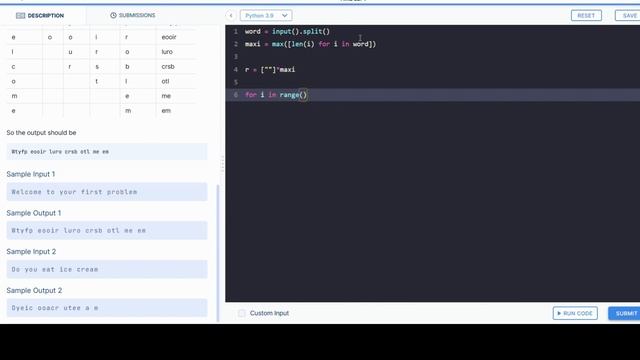Click the Sample Input 2 text box
The height and width of the screenshot is (360, 640).
(x=107, y=269)
